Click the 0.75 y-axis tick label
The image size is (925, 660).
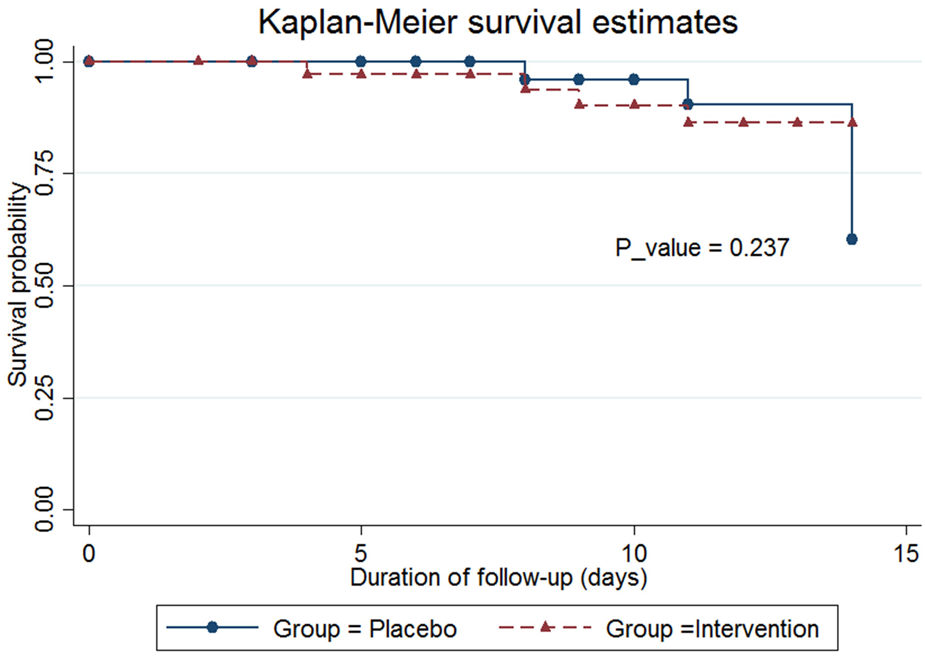46,173
